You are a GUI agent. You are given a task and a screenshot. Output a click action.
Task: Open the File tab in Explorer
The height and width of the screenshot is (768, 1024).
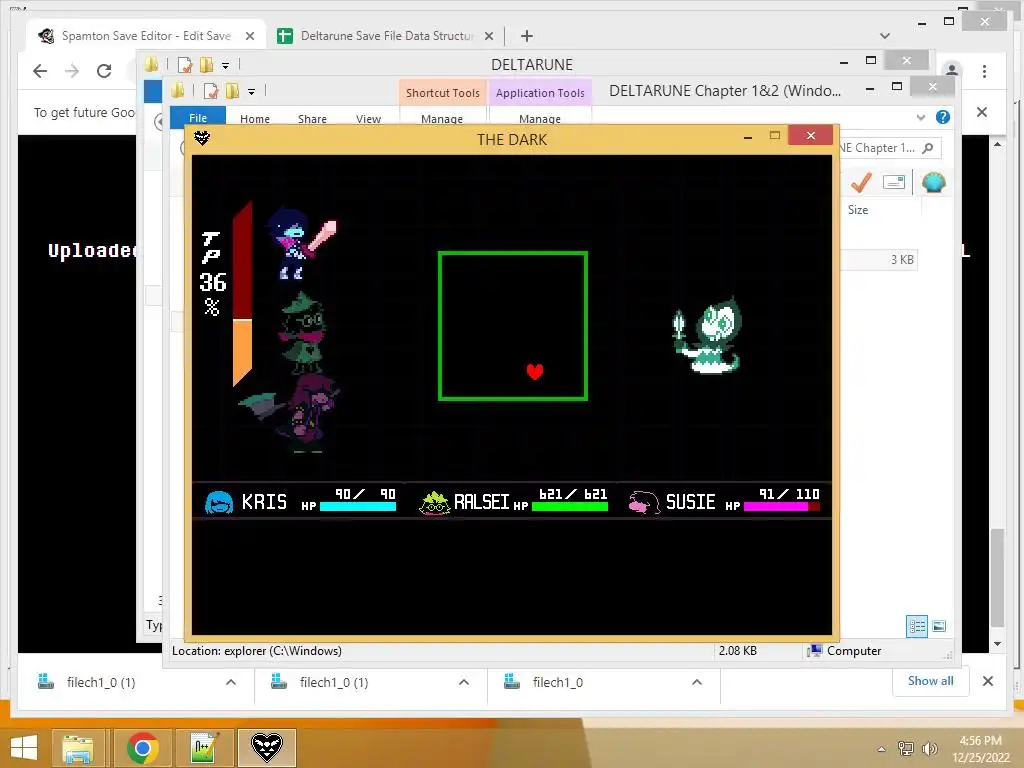(198, 118)
